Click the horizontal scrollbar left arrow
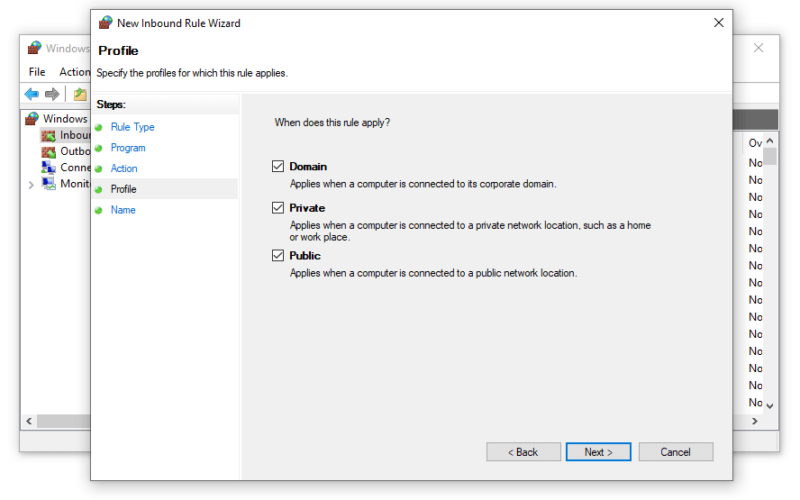Image resolution: width=800 pixels, height=500 pixels. [x=29, y=421]
